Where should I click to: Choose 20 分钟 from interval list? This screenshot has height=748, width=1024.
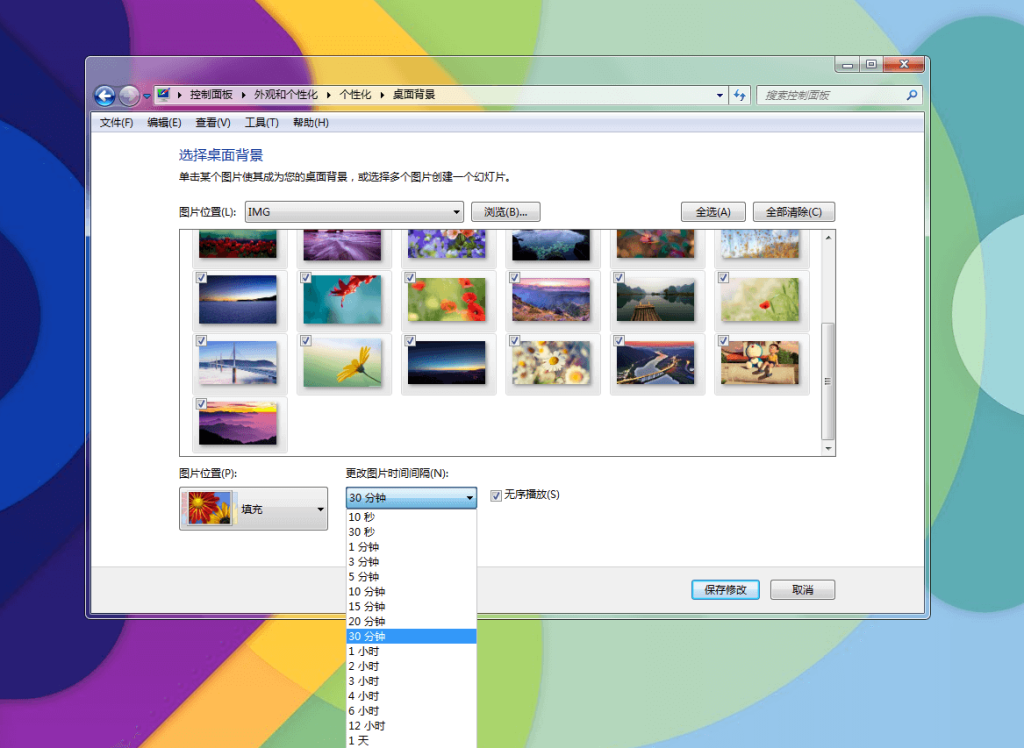click(411, 621)
